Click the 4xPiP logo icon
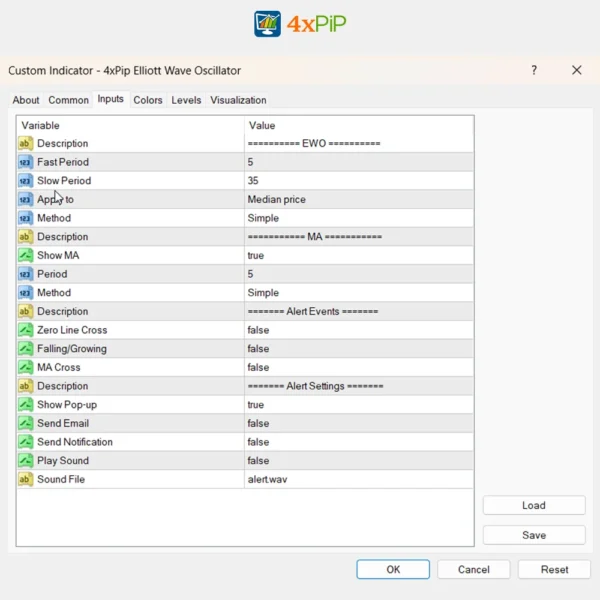 [267, 23]
